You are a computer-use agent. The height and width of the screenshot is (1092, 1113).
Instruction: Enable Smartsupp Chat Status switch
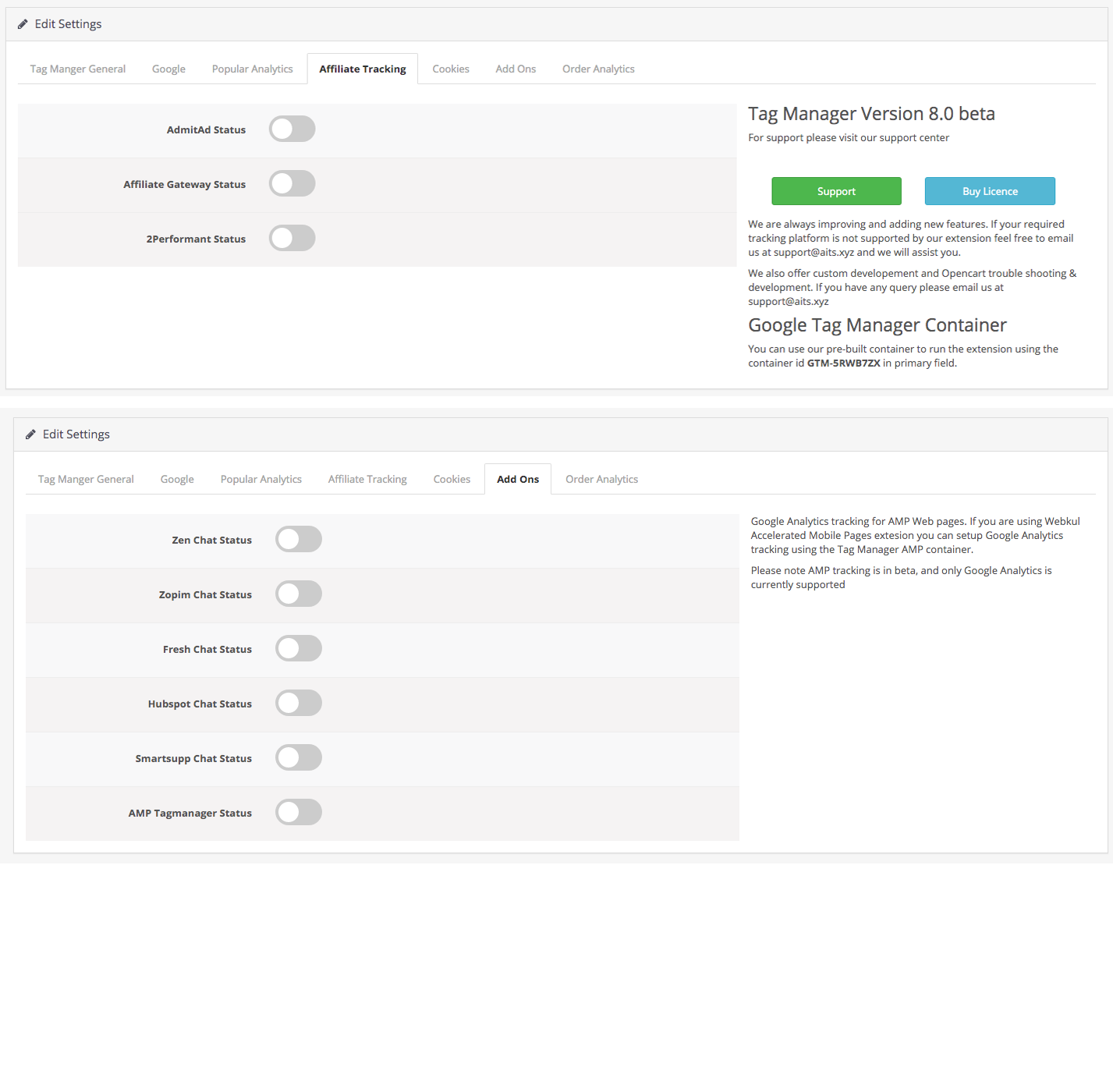299,758
